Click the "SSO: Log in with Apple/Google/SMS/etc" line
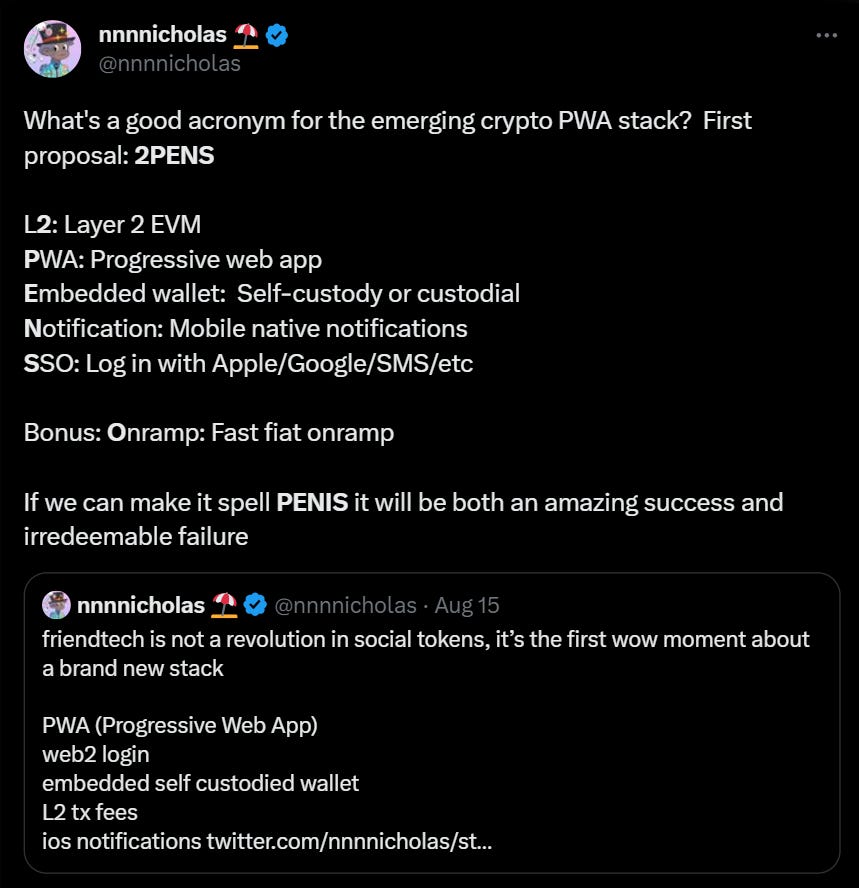859x888 pixels. pyautogui.click(x=248, y=363)
